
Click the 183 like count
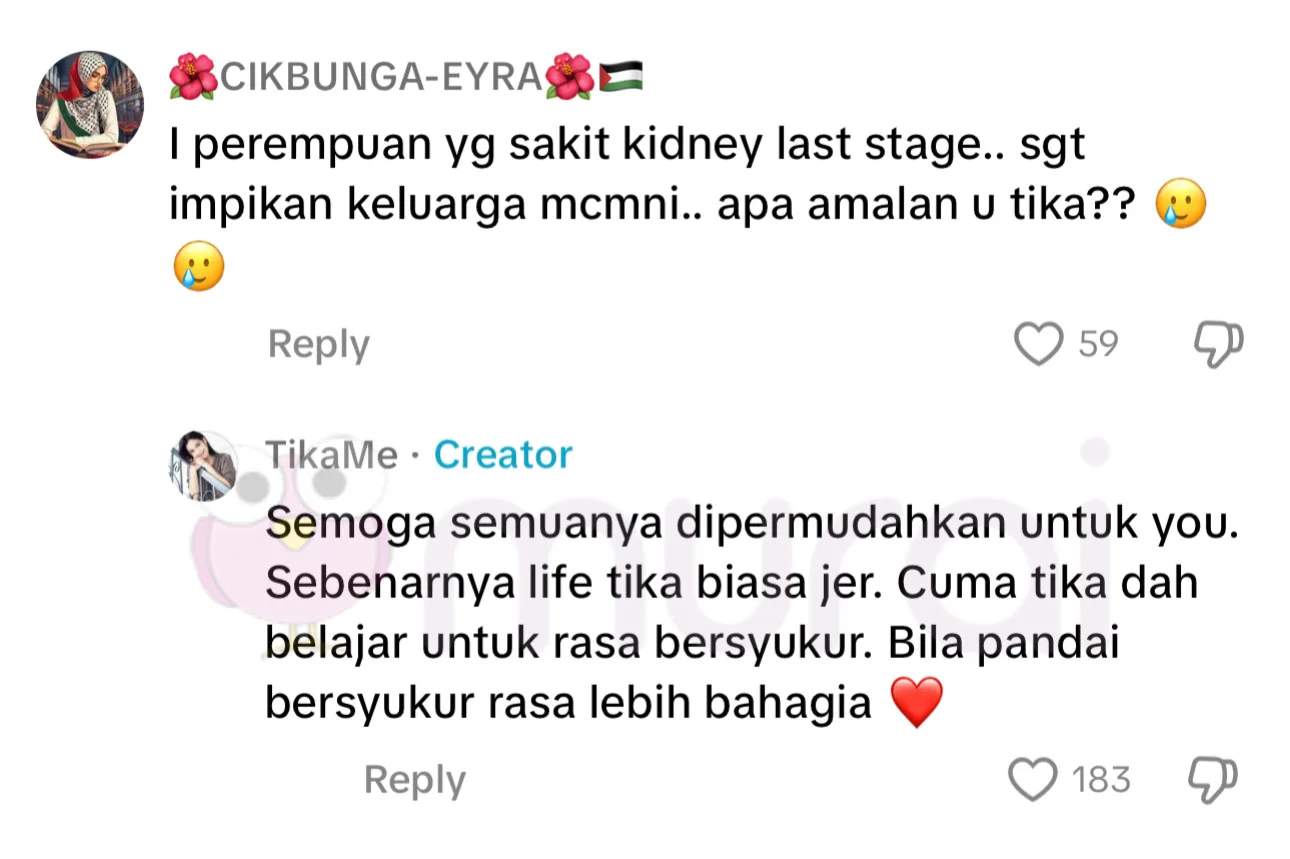click(x=1101, y=780)
